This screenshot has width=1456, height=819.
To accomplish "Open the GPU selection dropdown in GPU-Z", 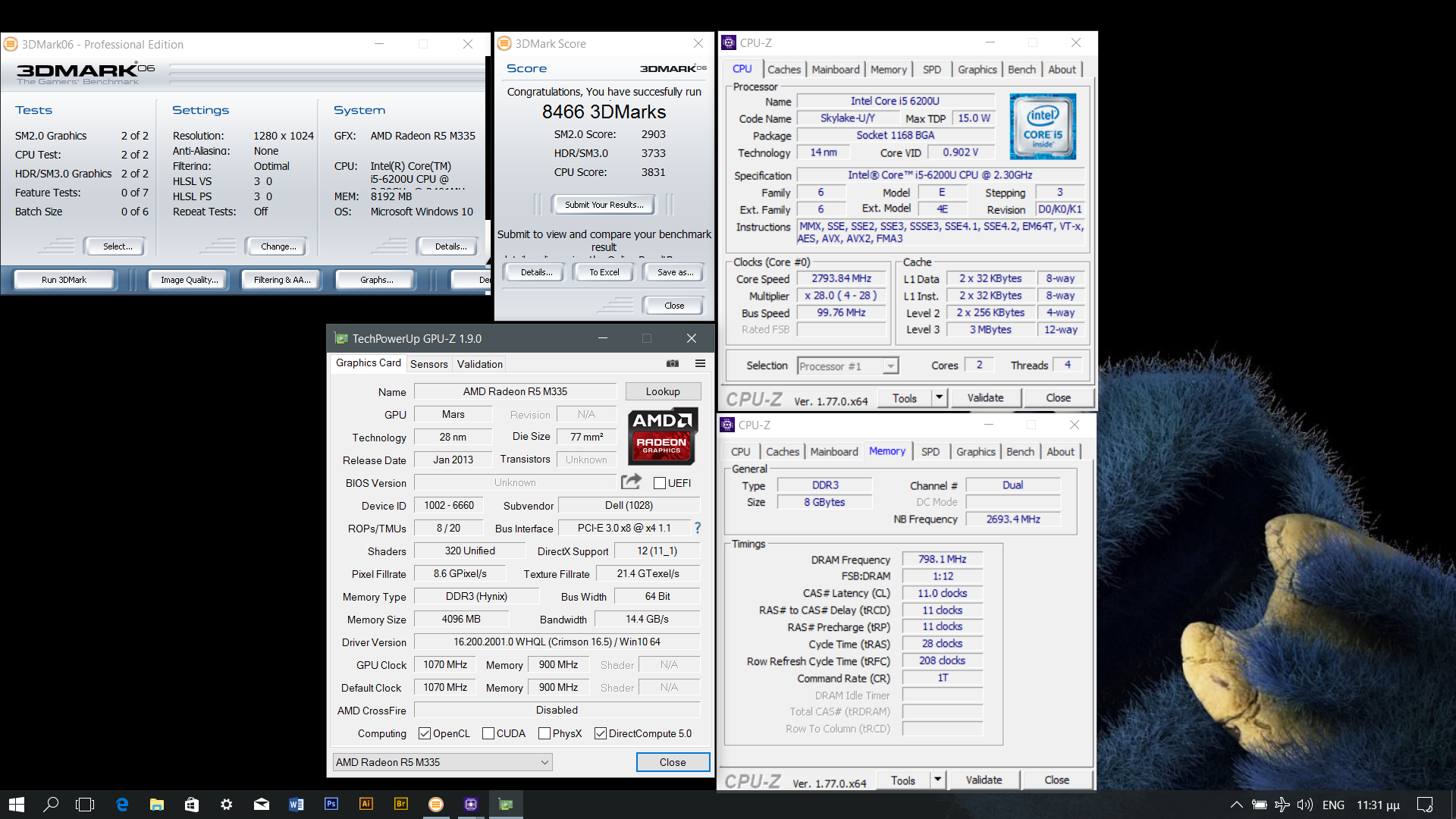I will click(443, 762).
